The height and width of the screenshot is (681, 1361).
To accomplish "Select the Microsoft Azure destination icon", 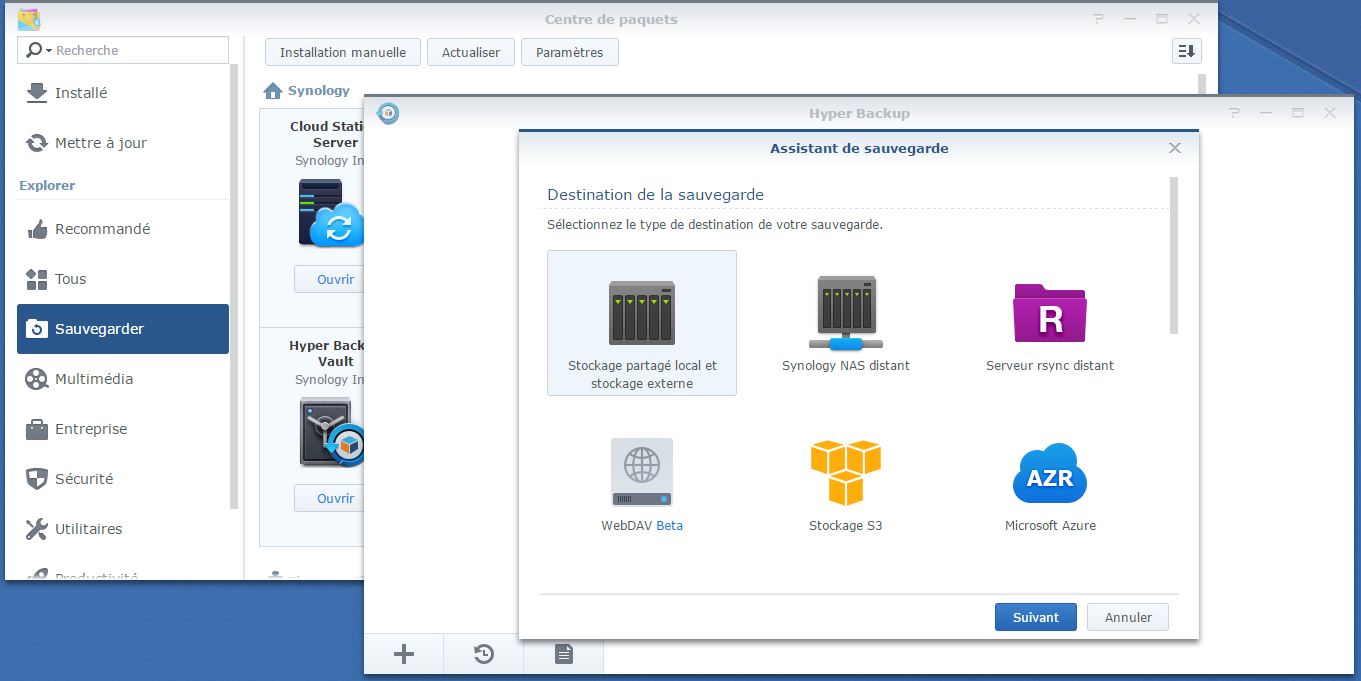I will (1049, 474).
